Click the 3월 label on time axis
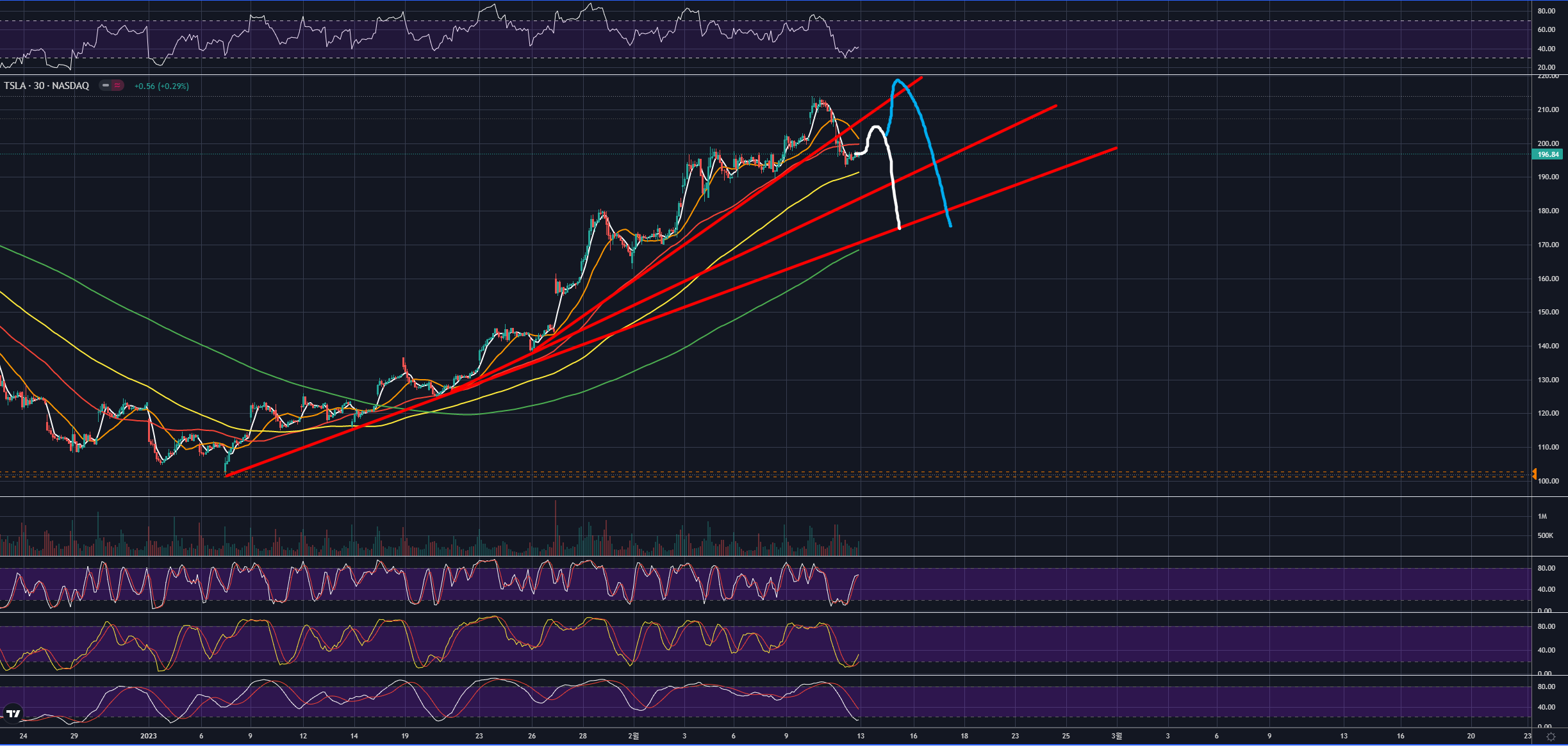This screenshot has width=1568, height=748. tap(1116, 736)
